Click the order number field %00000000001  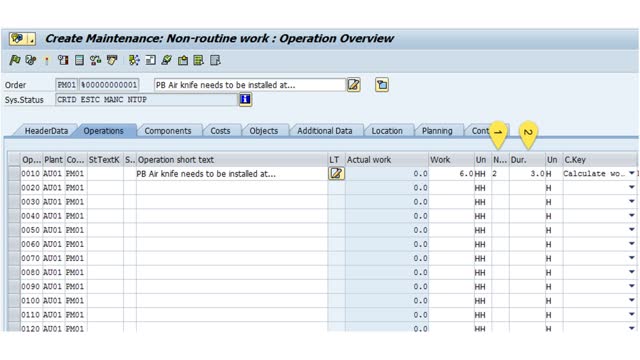[x=109, y=85]
